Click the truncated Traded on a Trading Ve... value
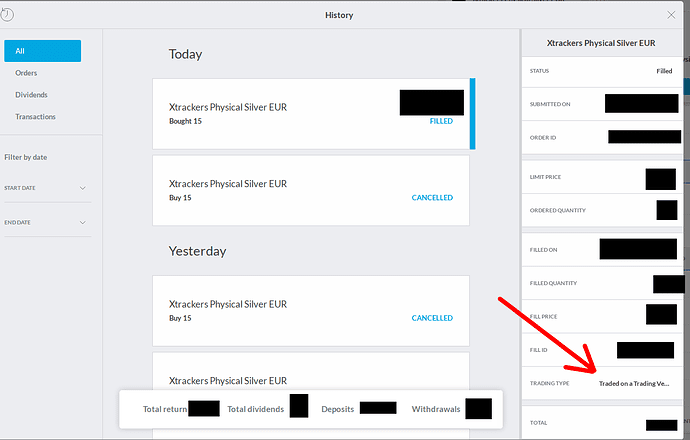Viewport: 690px width, 440px height. (634, 384)
